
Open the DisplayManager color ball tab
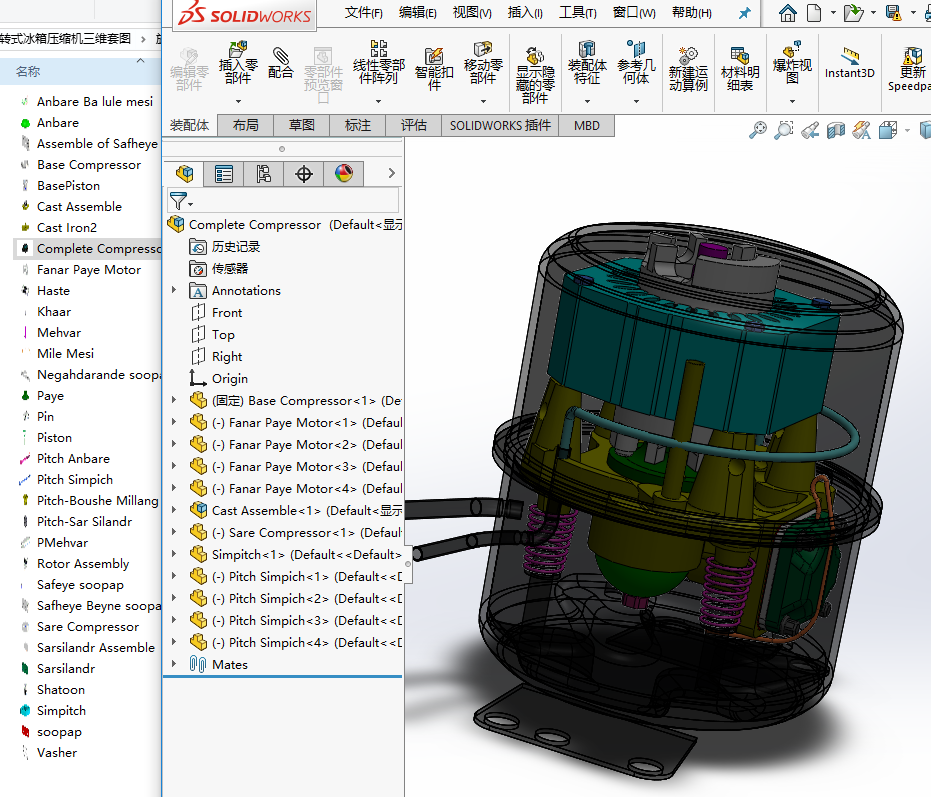click(x=343, y=174)
